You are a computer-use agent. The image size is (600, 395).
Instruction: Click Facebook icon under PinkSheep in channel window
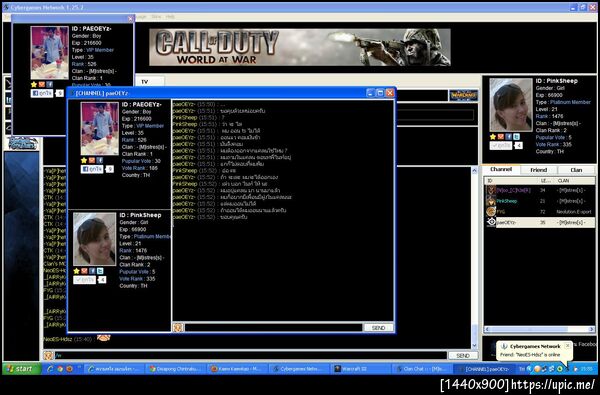(x=92, y=271)
